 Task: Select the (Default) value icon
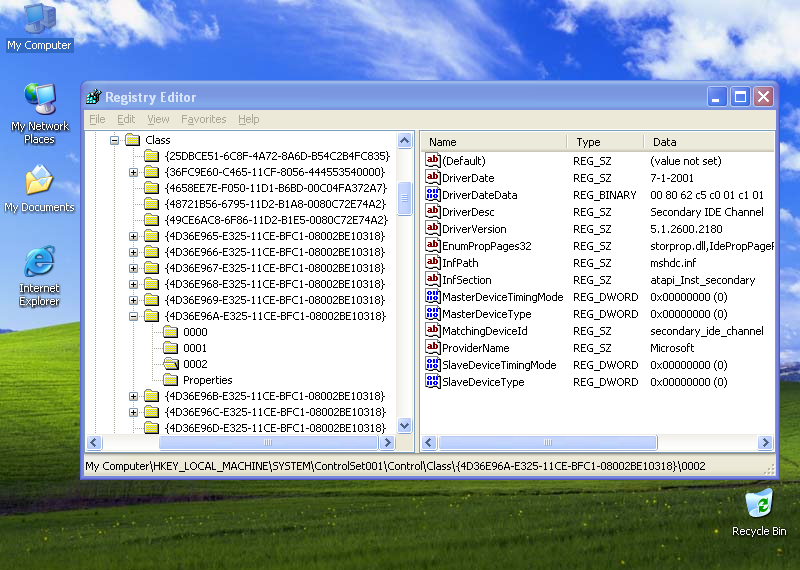click(432, 160)
